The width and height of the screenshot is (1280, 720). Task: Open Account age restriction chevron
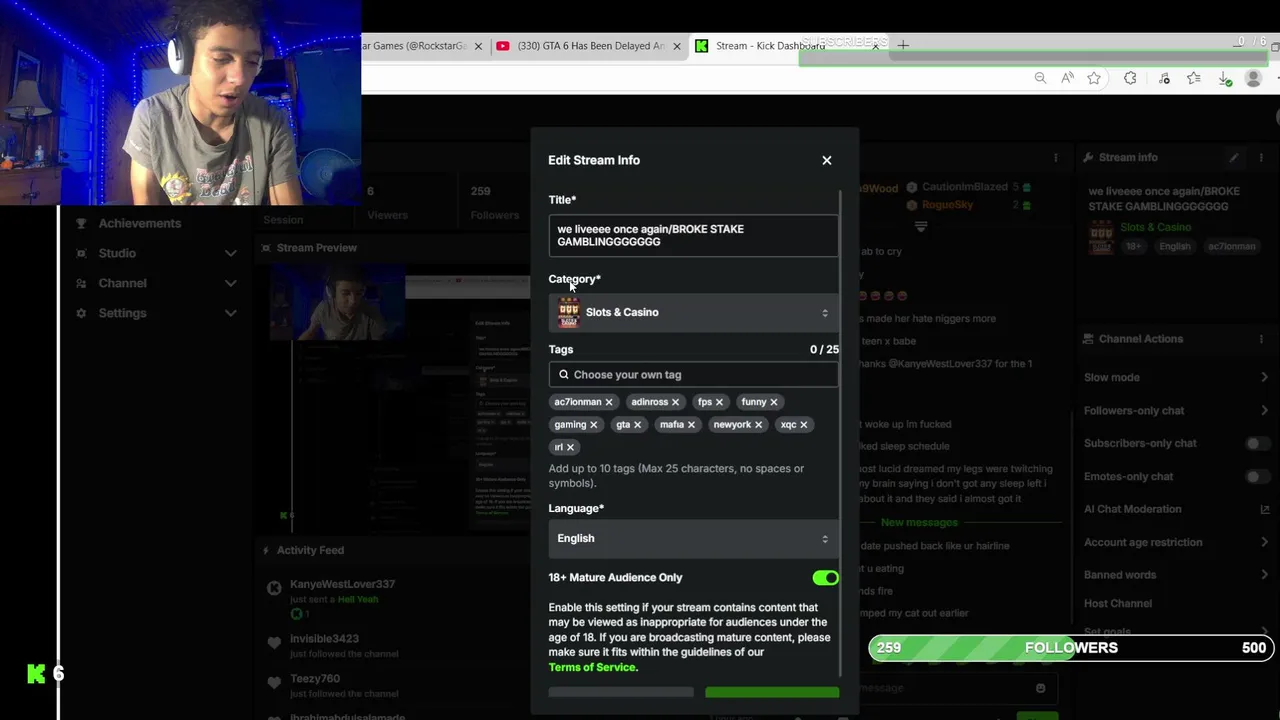click(x=1264, y=542)
